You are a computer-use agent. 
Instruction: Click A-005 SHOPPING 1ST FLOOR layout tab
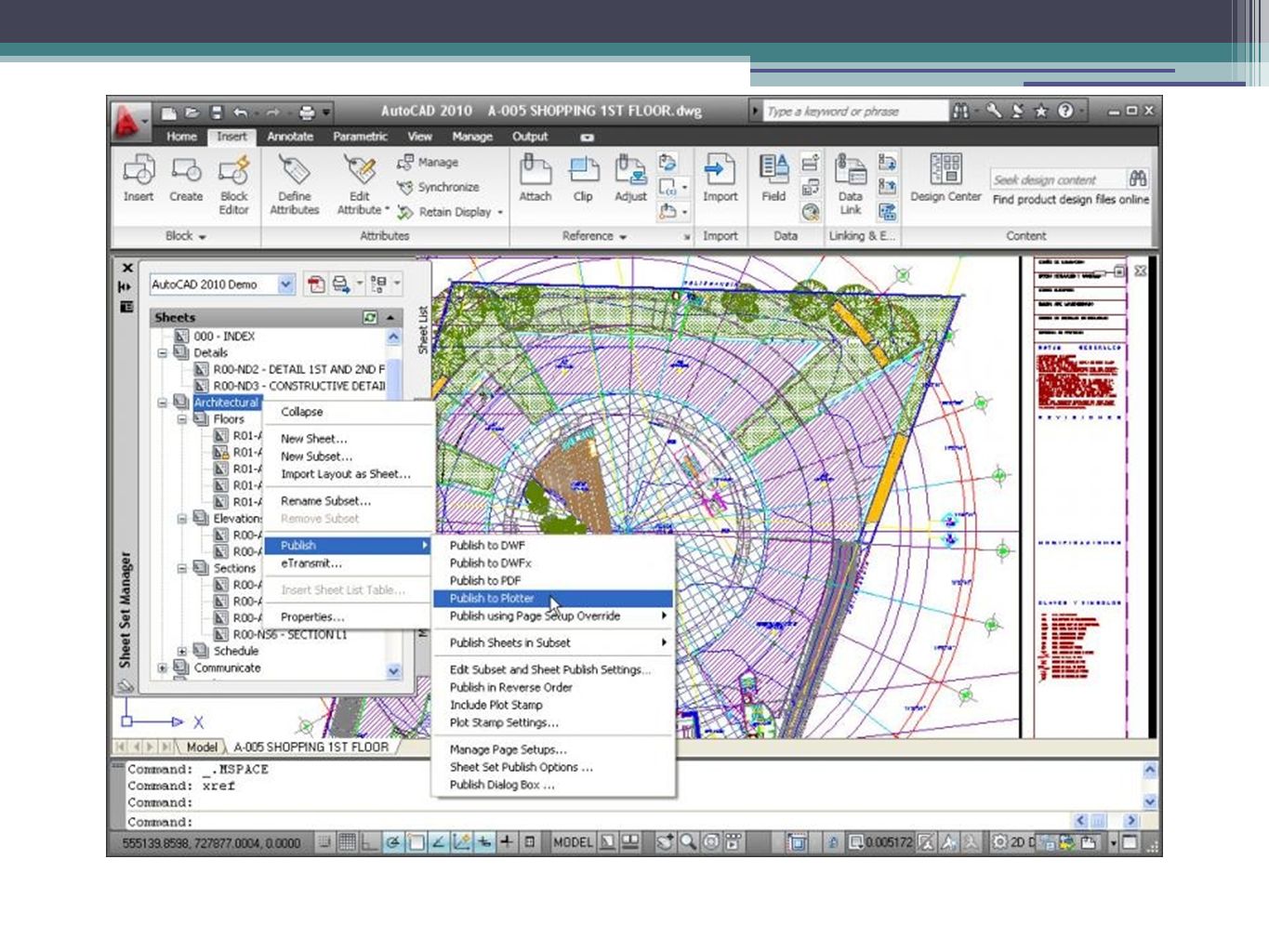pos(311,747)
